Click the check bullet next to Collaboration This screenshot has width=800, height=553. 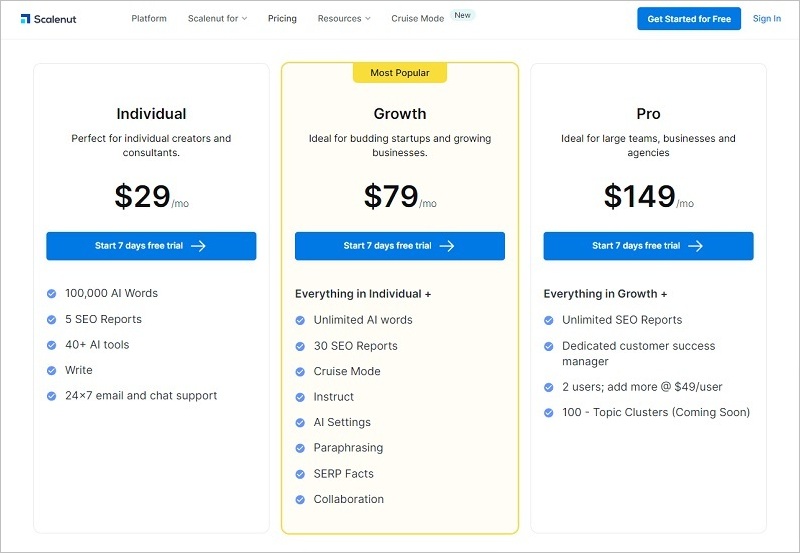pos(300,500)
